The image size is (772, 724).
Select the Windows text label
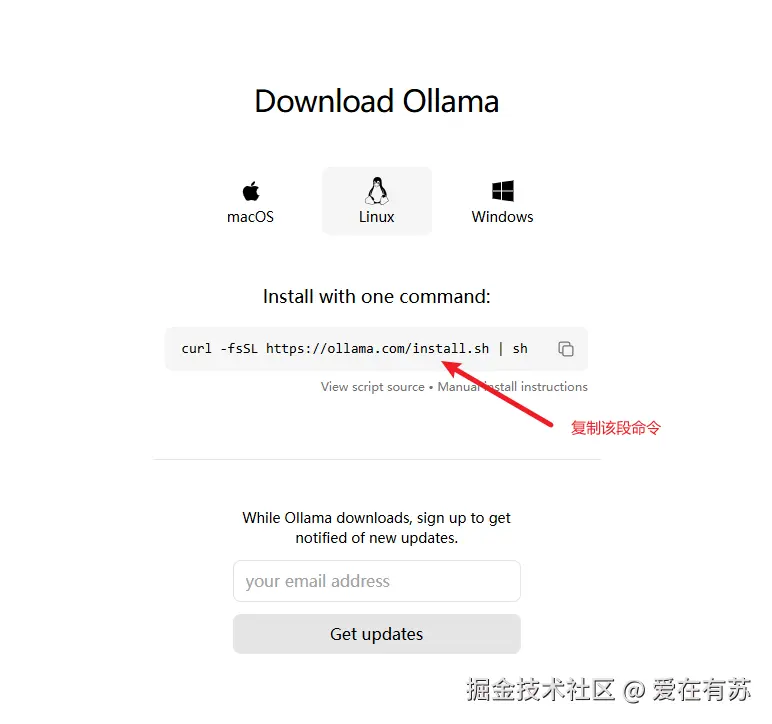tap(502, 217)
